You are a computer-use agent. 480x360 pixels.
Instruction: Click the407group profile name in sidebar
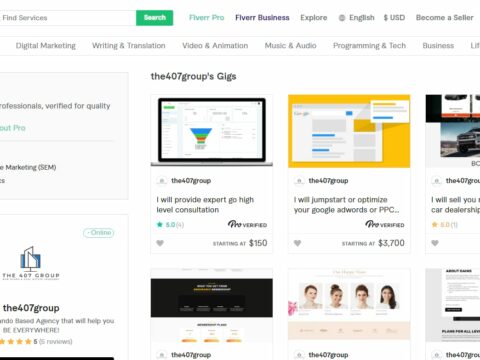pyautogui.click(x=31, y=308)
